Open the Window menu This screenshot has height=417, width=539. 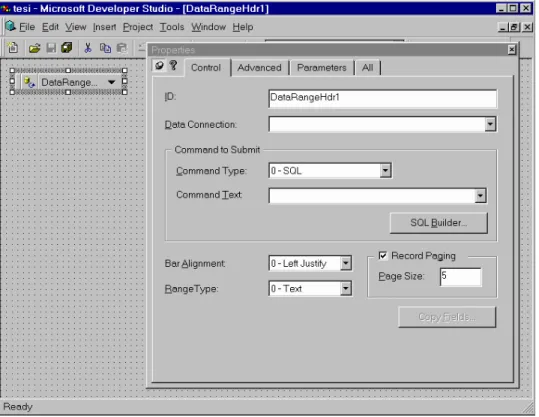[x=209, y=27]
